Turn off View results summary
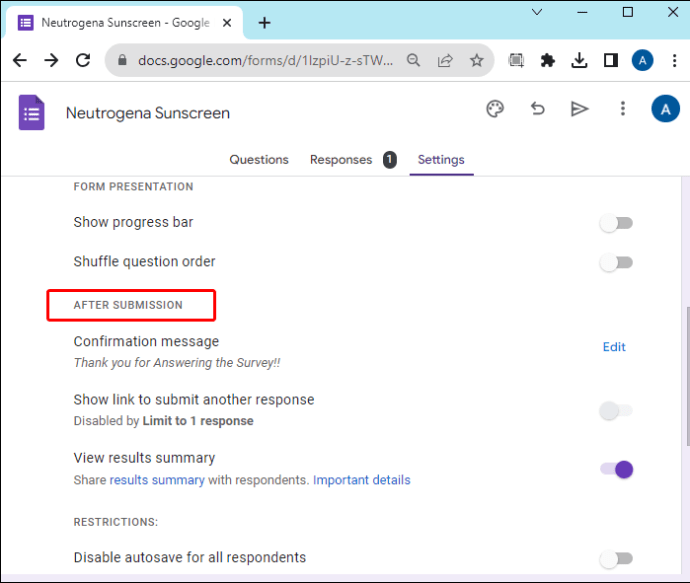 [x=617, y=469]
